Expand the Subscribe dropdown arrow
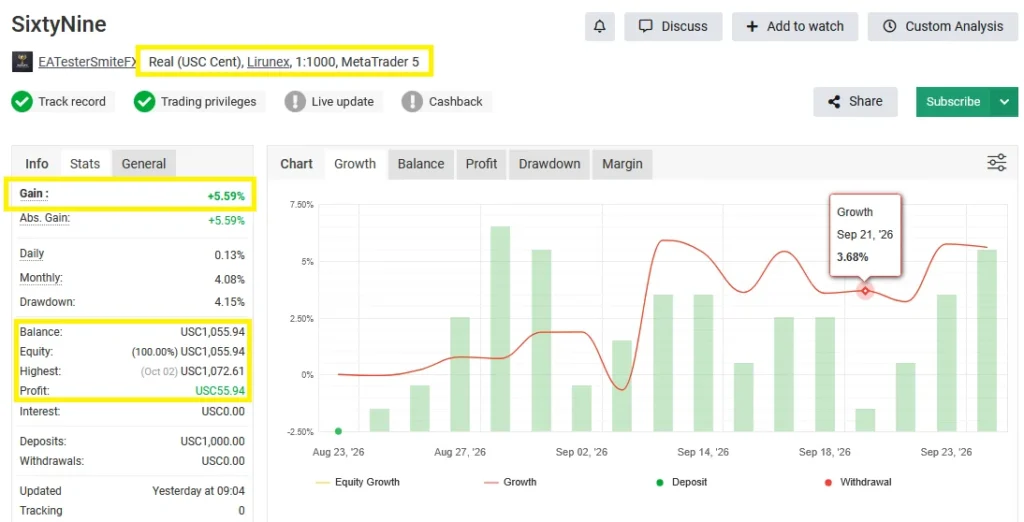The image size is (1024, 522). [x=1004, y=102]
